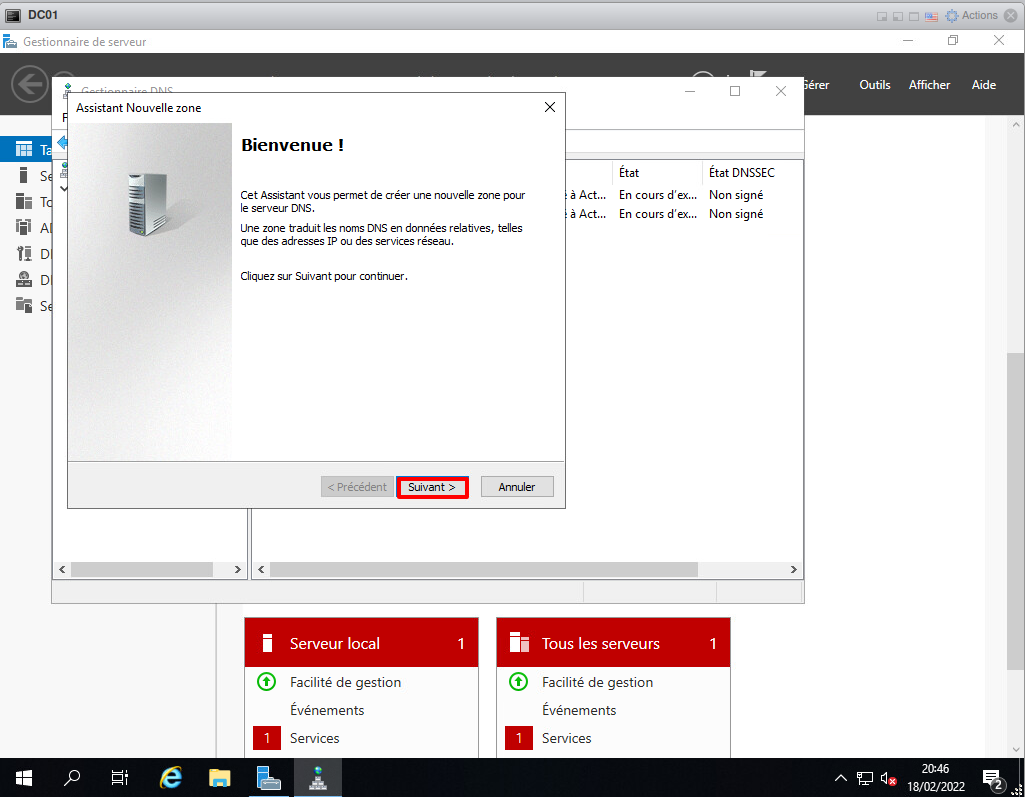Select the local server icon in the sidebar
The width and height of the screenshot is (1025, 797).
(24, 176)
